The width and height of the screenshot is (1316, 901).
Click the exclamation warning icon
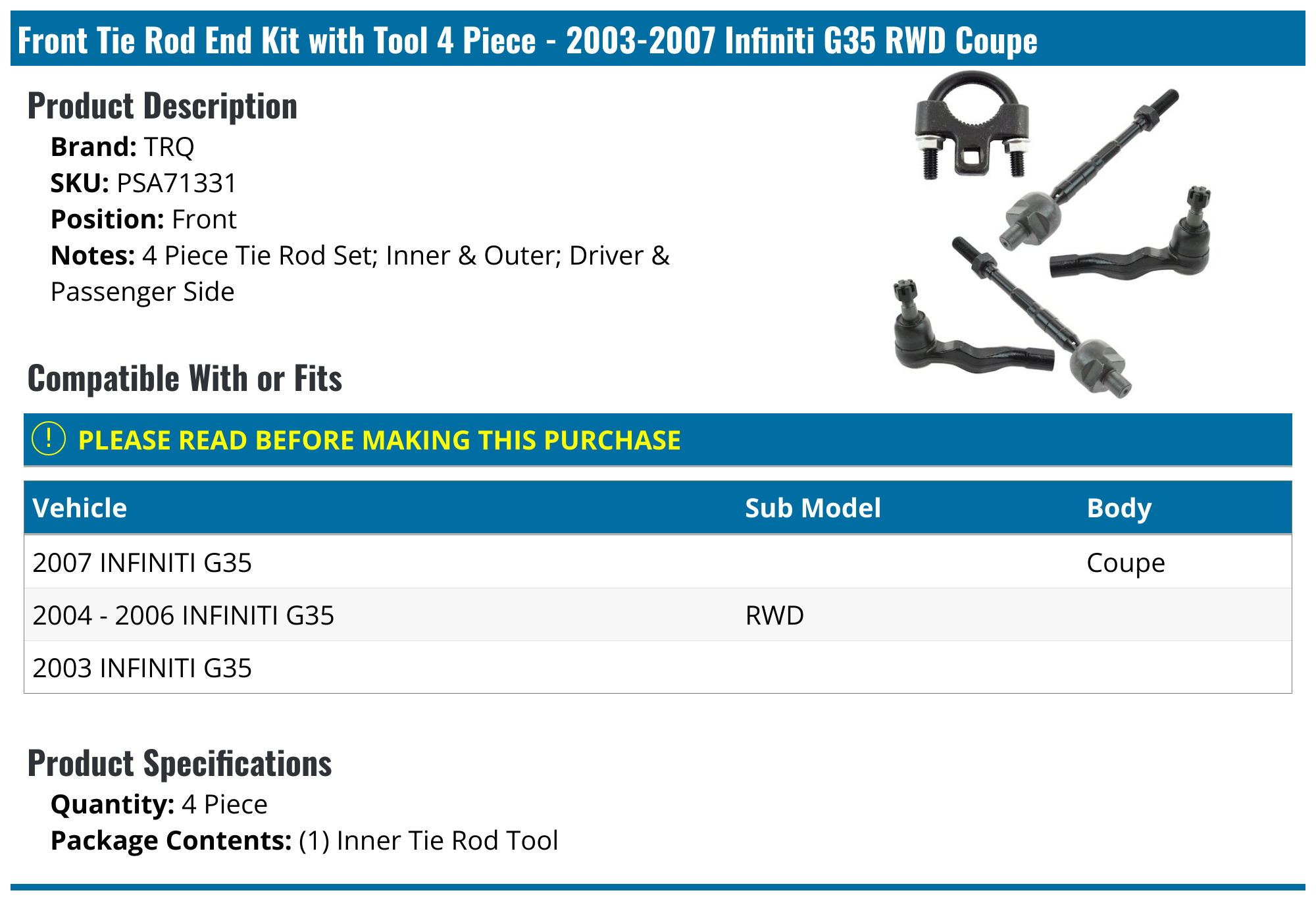click(x=49, y=439)
